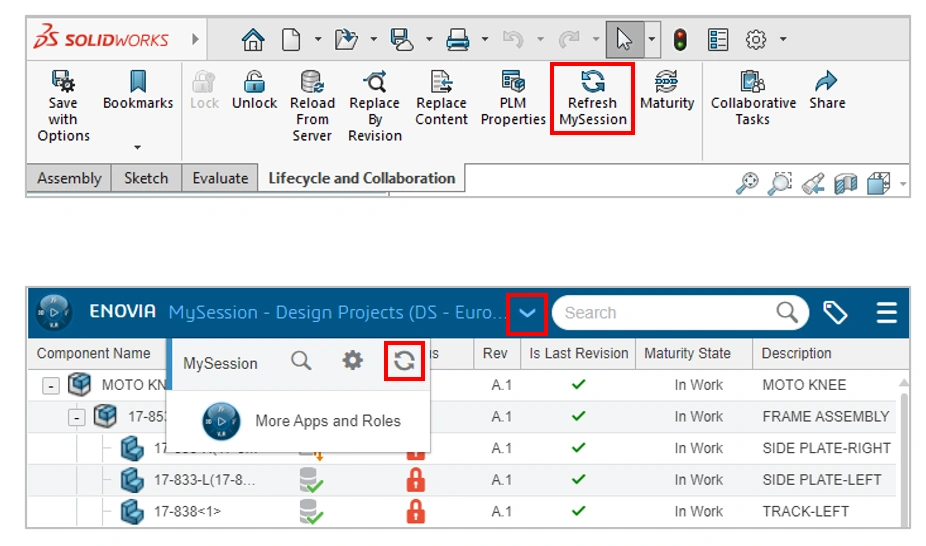Click Refresh MySession in the ribbon
This screenshot has width=926, height=546.
[592, 98]
